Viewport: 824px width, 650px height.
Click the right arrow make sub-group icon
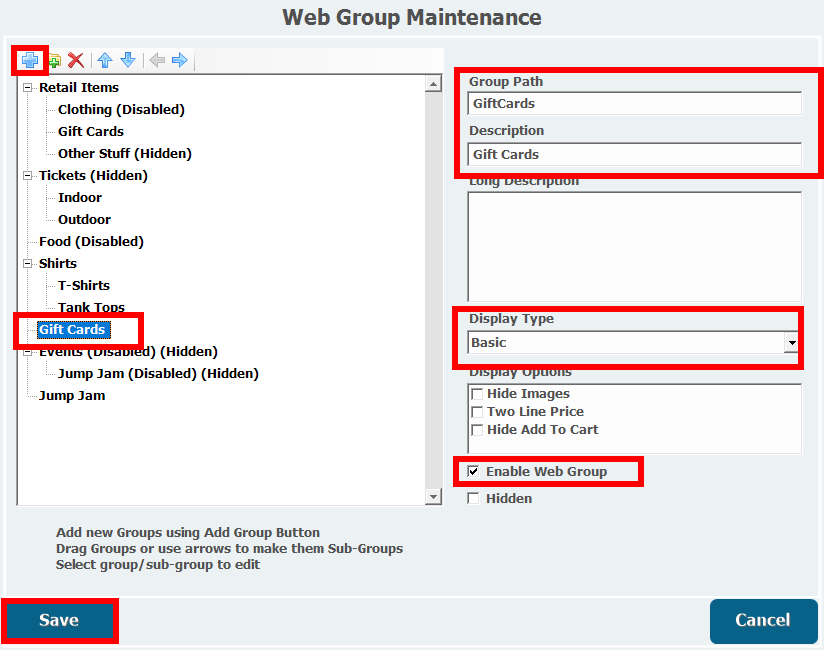[x=180, y=61]
